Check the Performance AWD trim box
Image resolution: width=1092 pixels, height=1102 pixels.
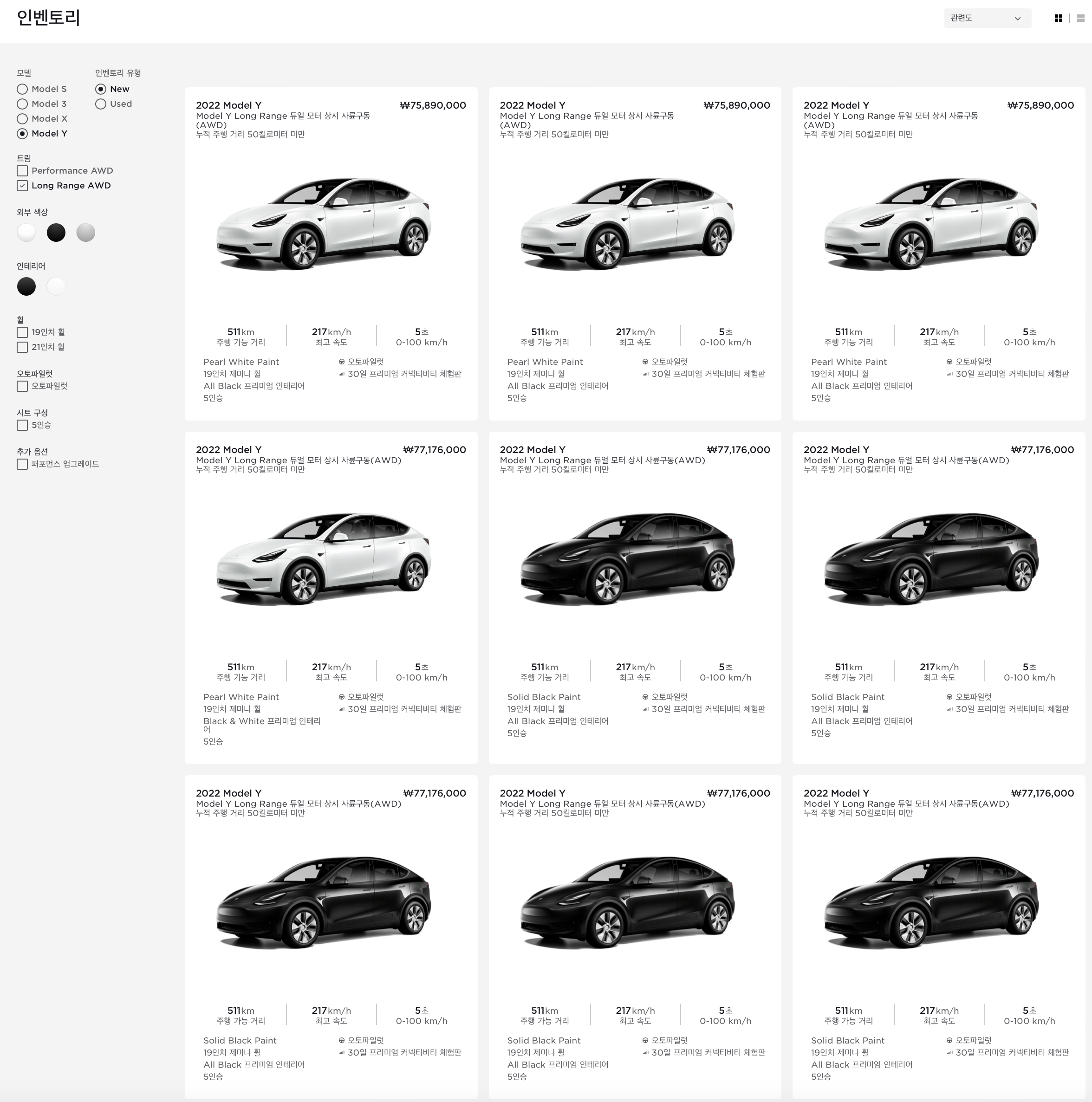click(x=22, y=170)
